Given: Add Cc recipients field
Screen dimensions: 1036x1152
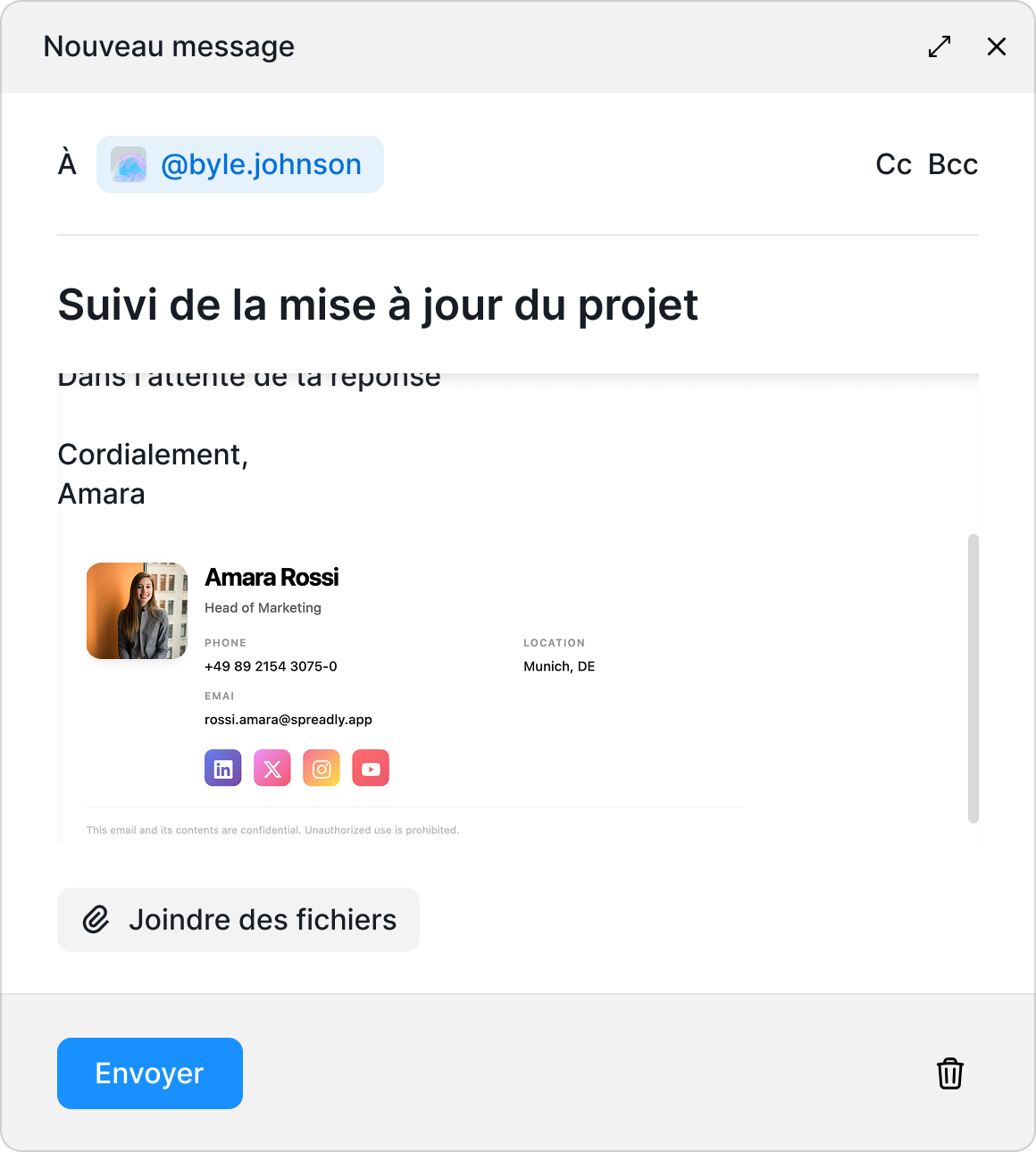Looking at the screenshot, I should [893, 165].
